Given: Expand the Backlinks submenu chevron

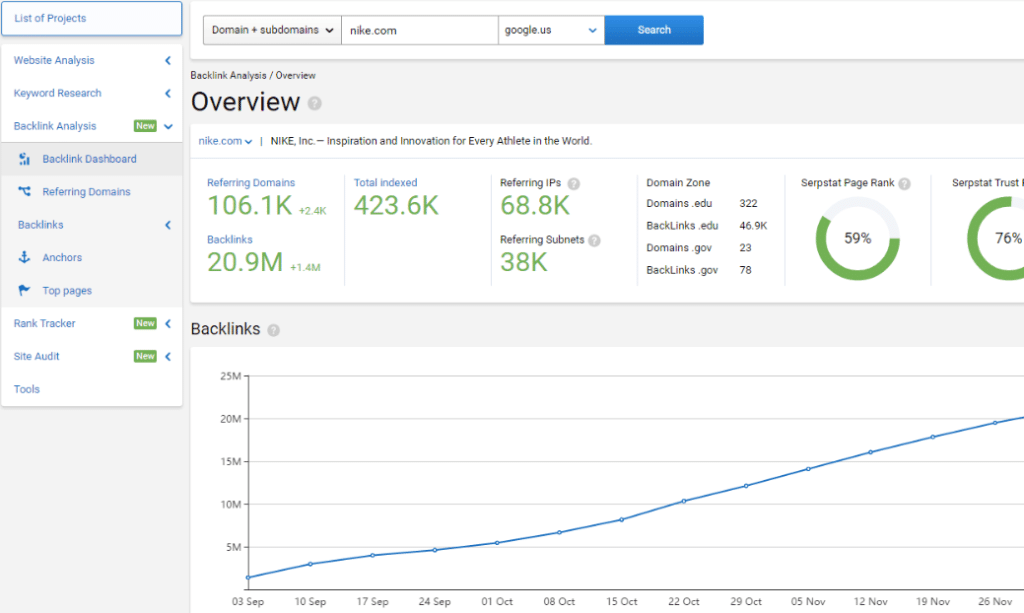Looking at the screenshot, I should click(168, 225).
